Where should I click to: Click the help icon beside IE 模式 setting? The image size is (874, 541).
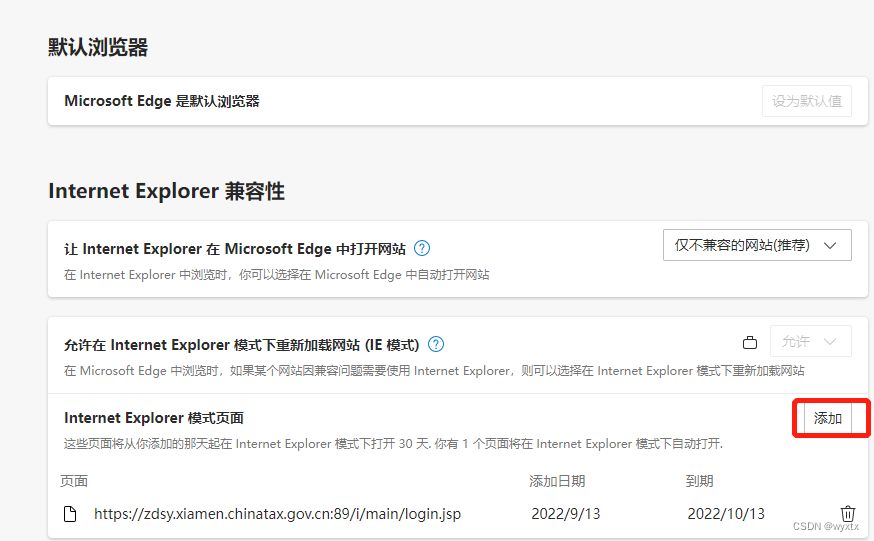[436, 344]
